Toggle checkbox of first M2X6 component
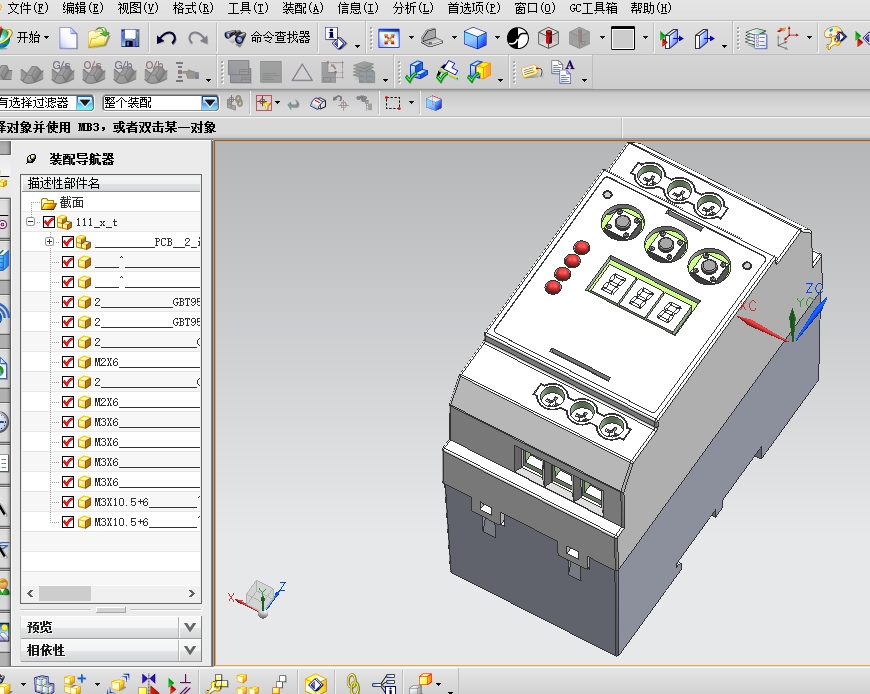 point(68,362)
